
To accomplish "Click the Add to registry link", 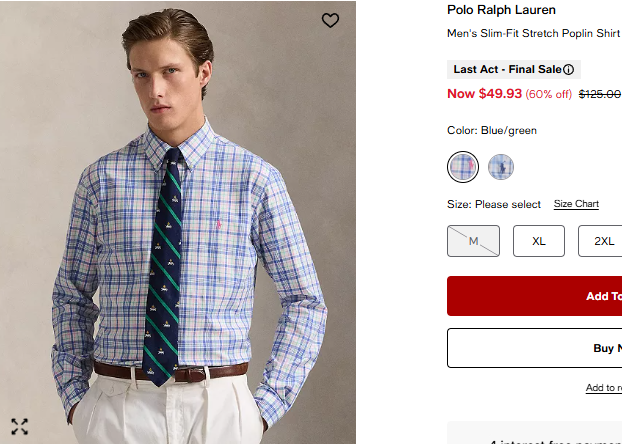I will [x=603, y=388].
